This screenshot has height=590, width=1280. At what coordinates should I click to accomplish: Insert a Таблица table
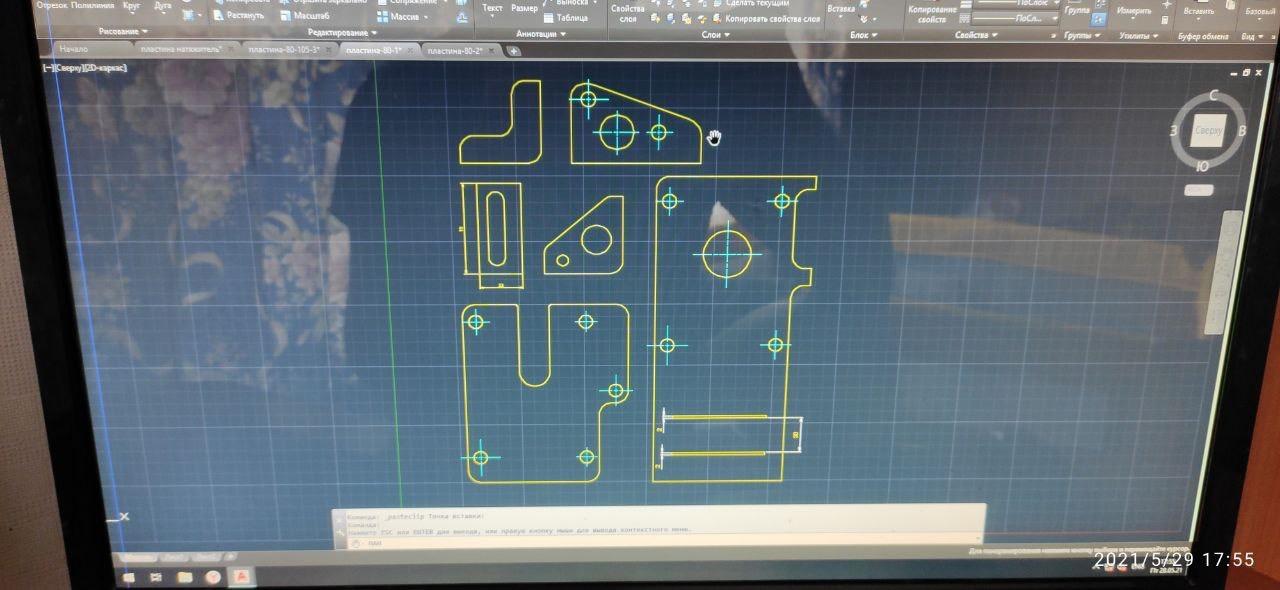coord(565,17)
